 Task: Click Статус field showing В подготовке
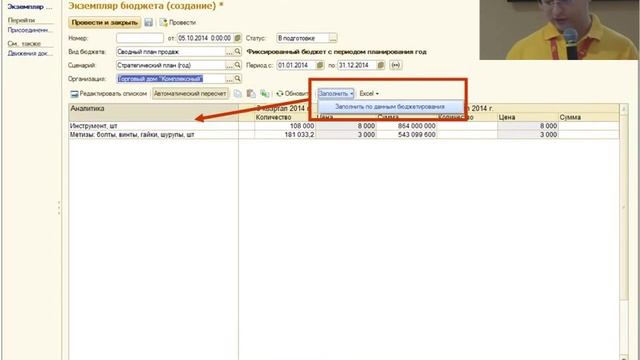point(303,38)
